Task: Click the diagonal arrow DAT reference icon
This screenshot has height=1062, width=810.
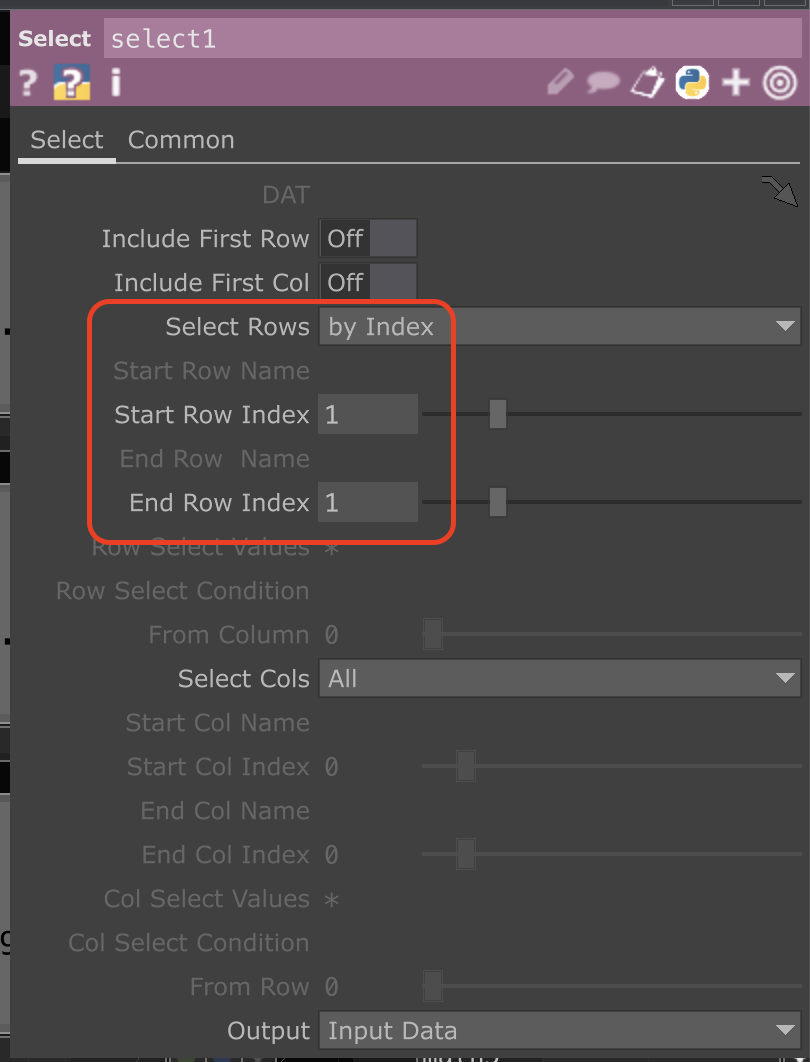Action: 780,190
